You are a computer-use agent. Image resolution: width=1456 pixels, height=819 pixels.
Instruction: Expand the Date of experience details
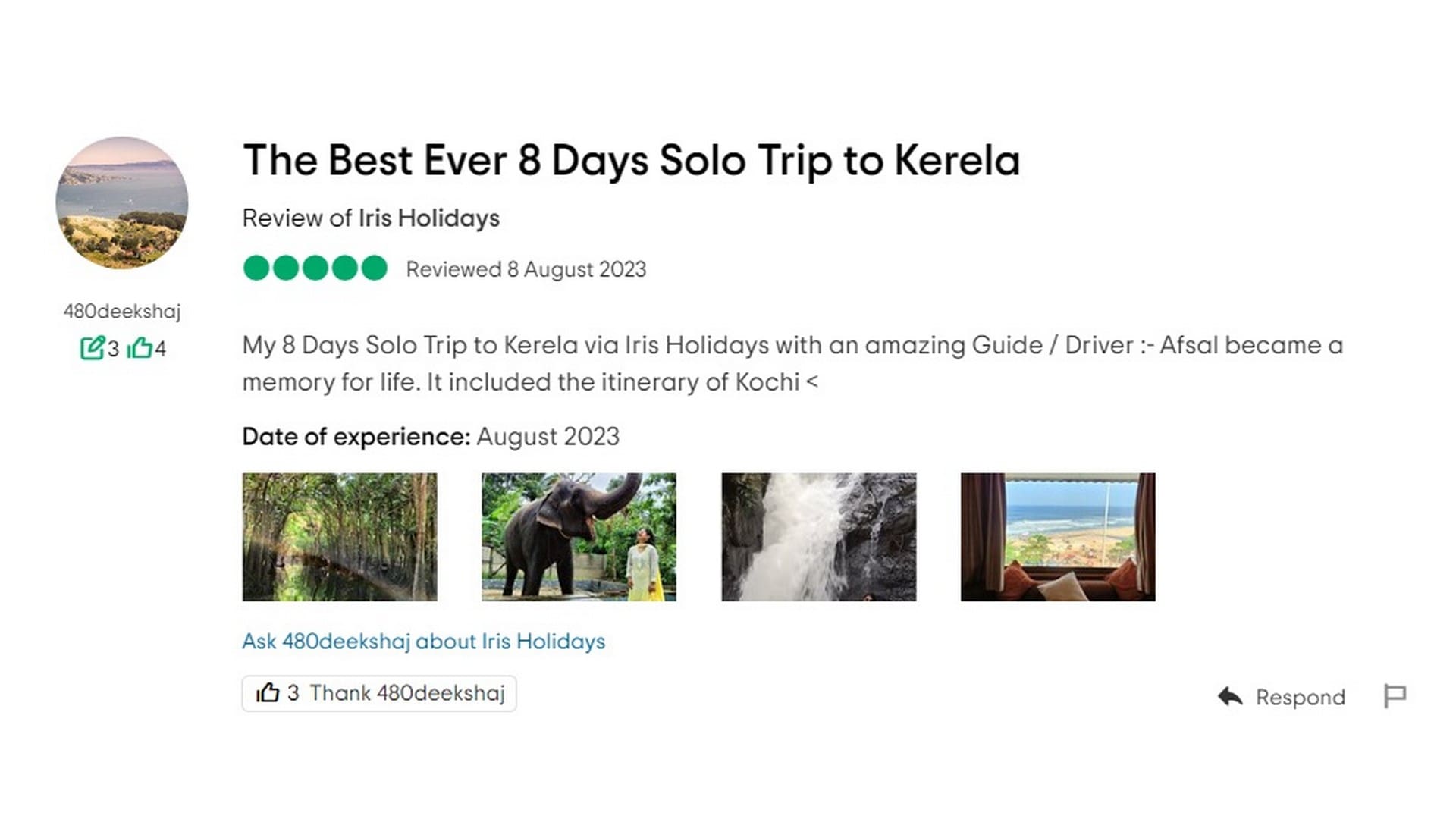[431, 437]
